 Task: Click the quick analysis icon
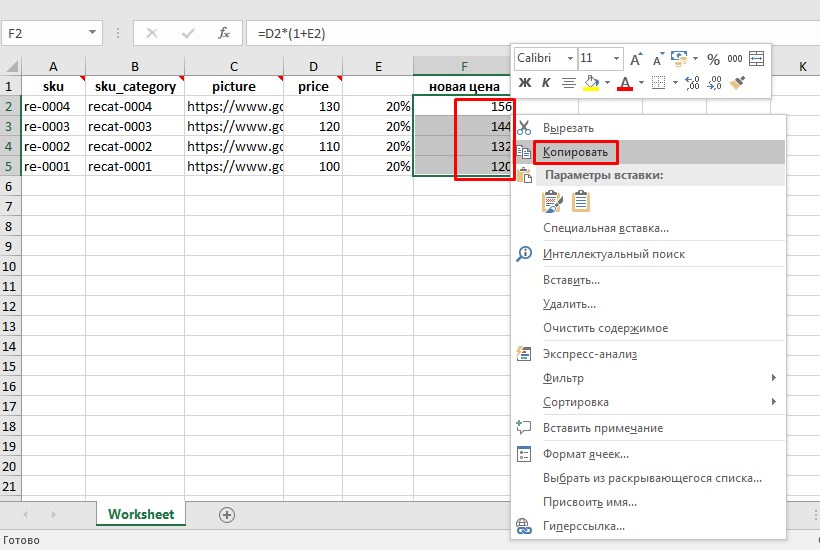(x=523, y=354)
